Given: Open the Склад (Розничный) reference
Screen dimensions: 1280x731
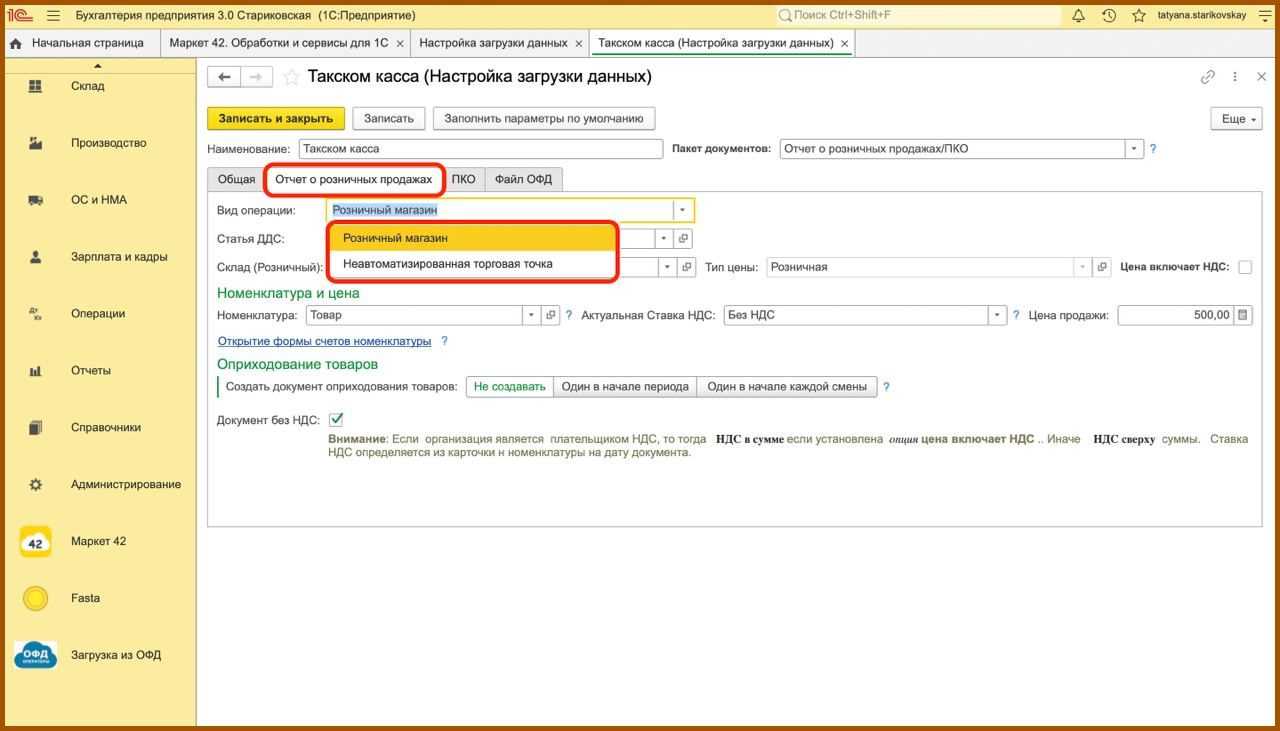Looking at the screenshot, I should click(685, 267).
